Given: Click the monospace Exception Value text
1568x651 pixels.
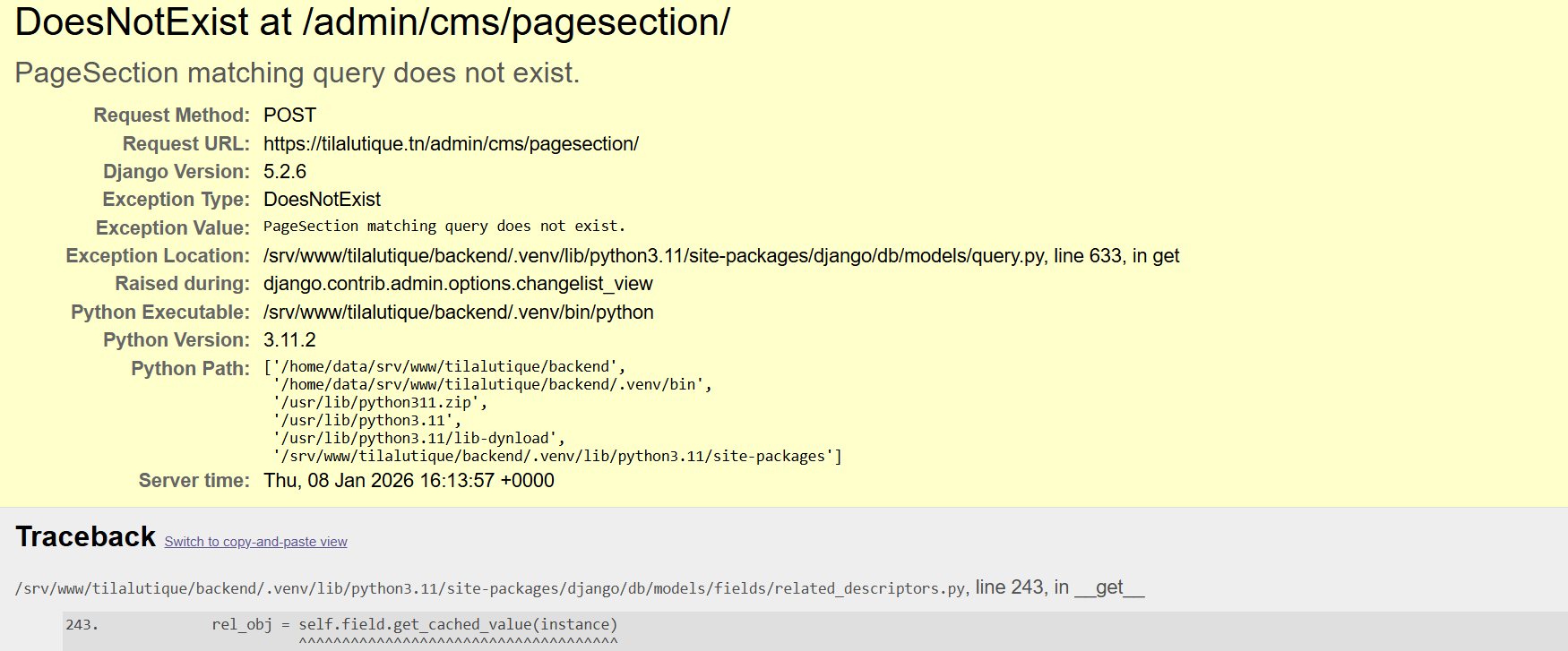Looking at the screenshot, I should [x=444, y=227].
